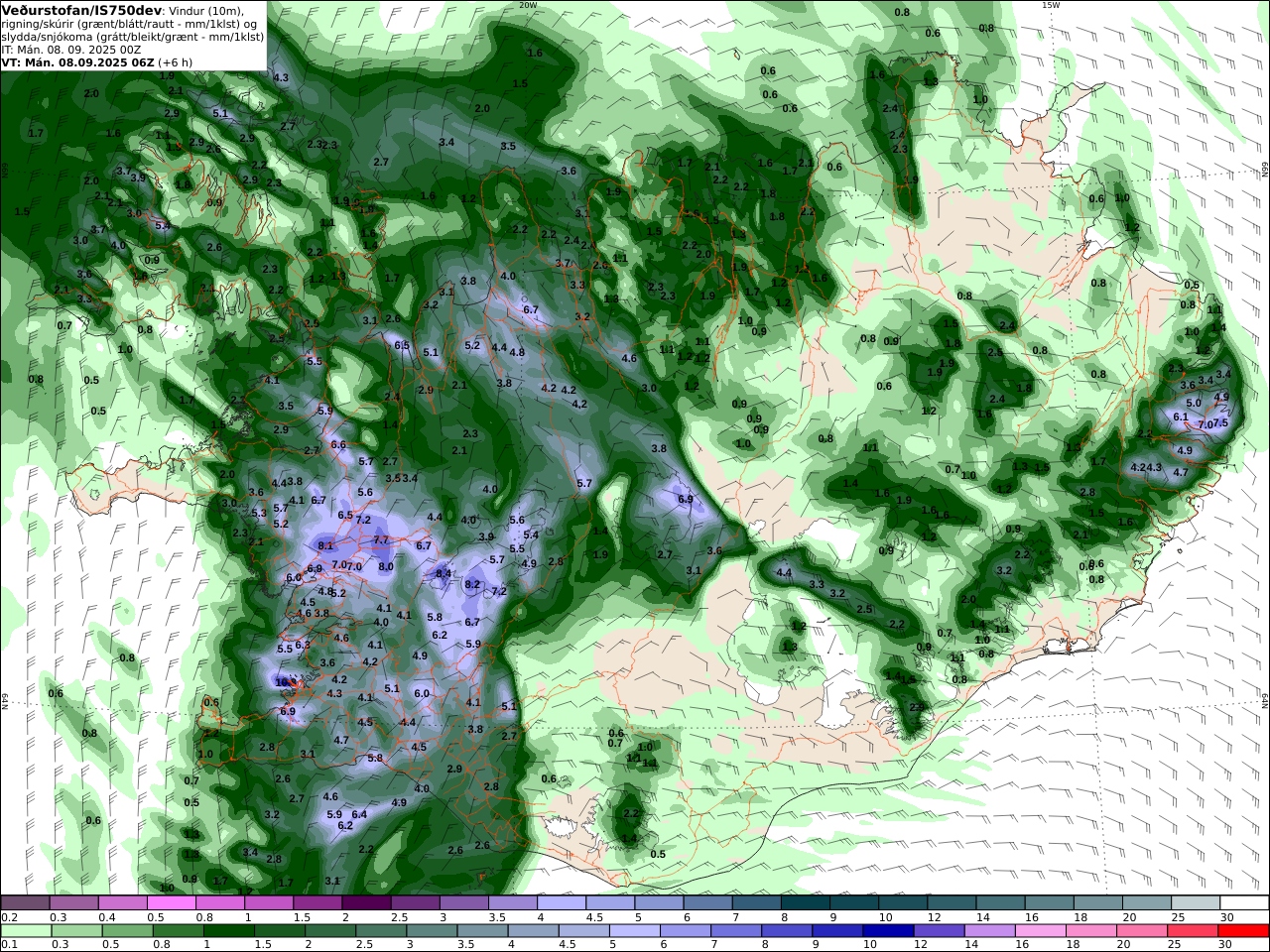Screen dimensions: 1270x952
Task: Click the bright red swatch after 30, bottom legend row
Action: (1243, 931)
